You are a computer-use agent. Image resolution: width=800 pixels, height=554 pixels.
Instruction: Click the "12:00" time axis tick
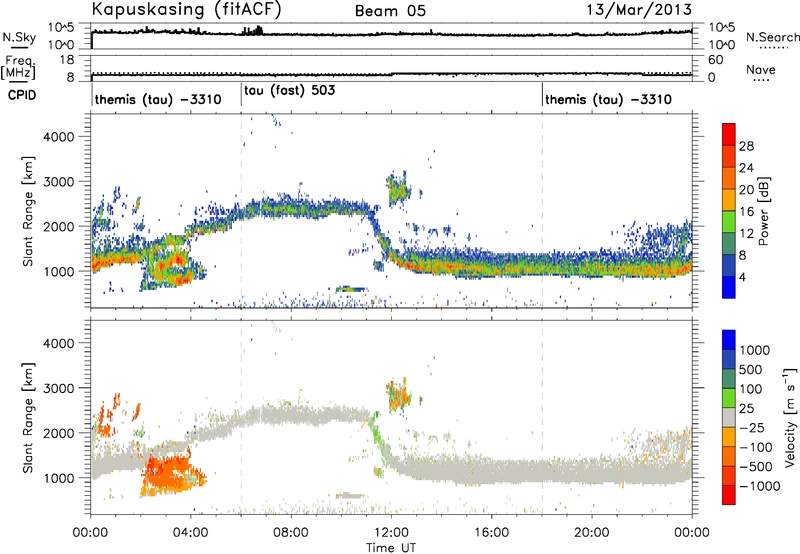391,533
